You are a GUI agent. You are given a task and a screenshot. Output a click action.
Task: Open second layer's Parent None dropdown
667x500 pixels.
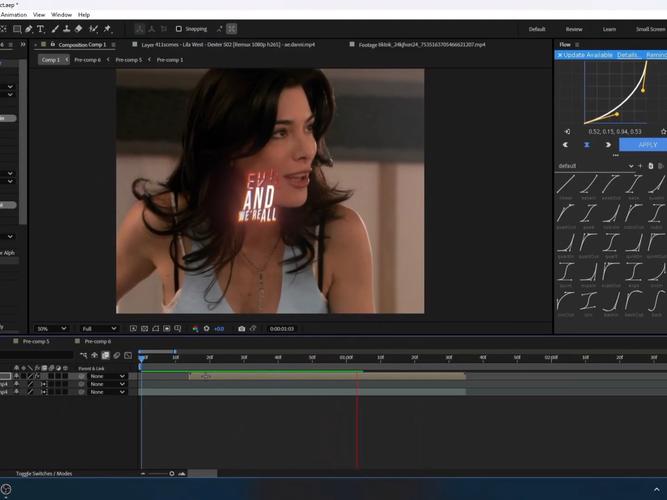107,384
